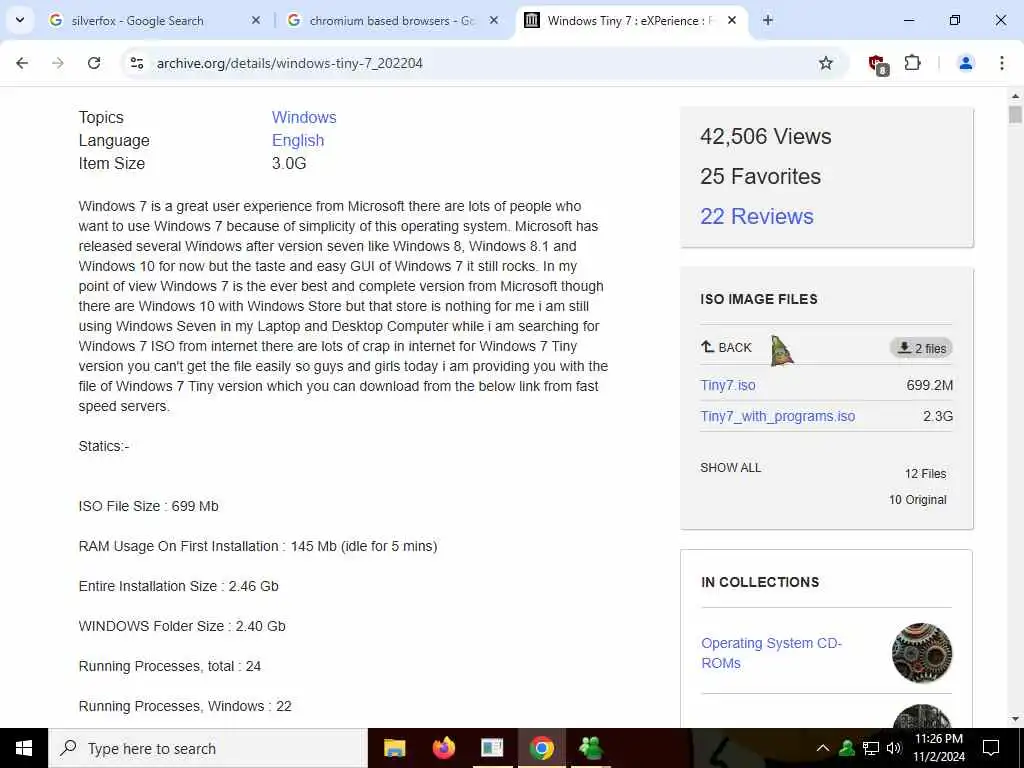Download Tiny7_with_programs.iso
The image size is (1024, 768).
[x=777, y=416]
